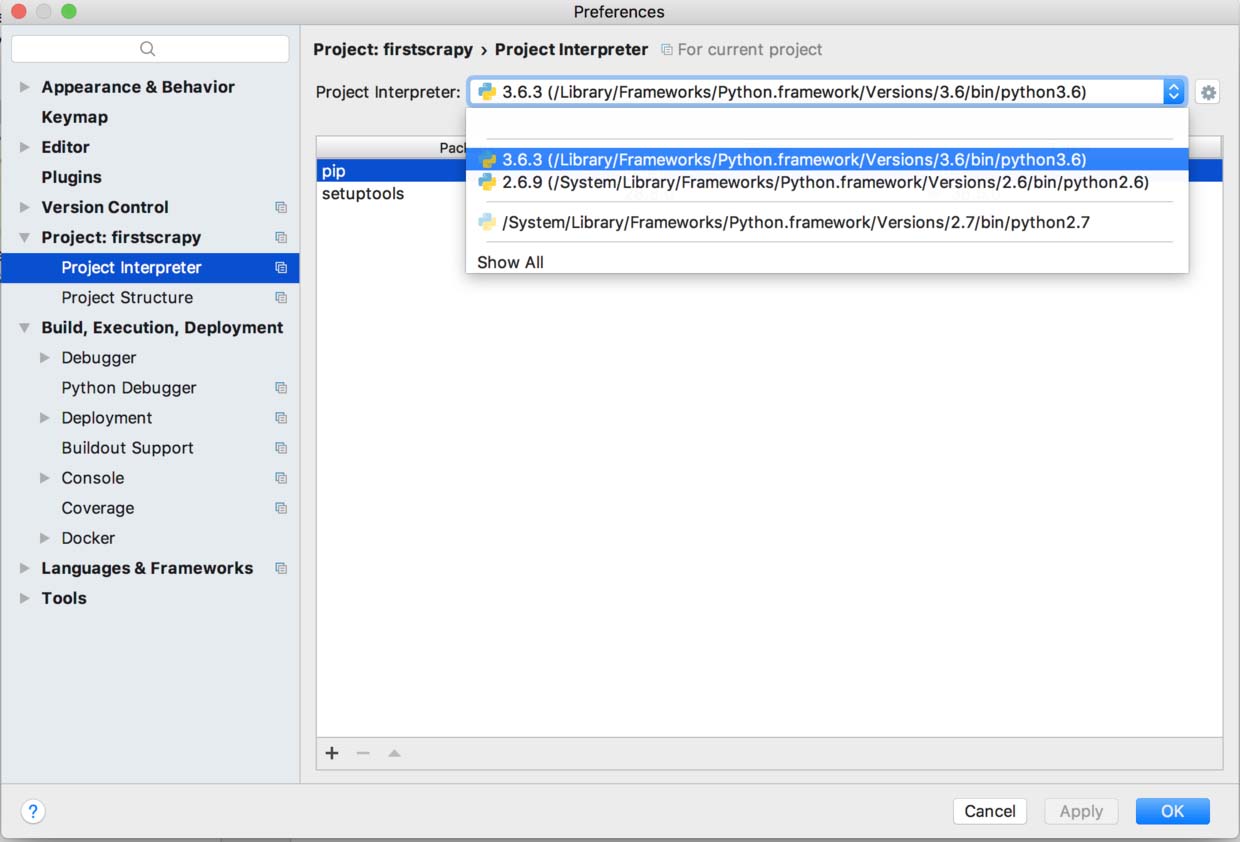Click project-level icon beside Console

click(x=281, y=478)
